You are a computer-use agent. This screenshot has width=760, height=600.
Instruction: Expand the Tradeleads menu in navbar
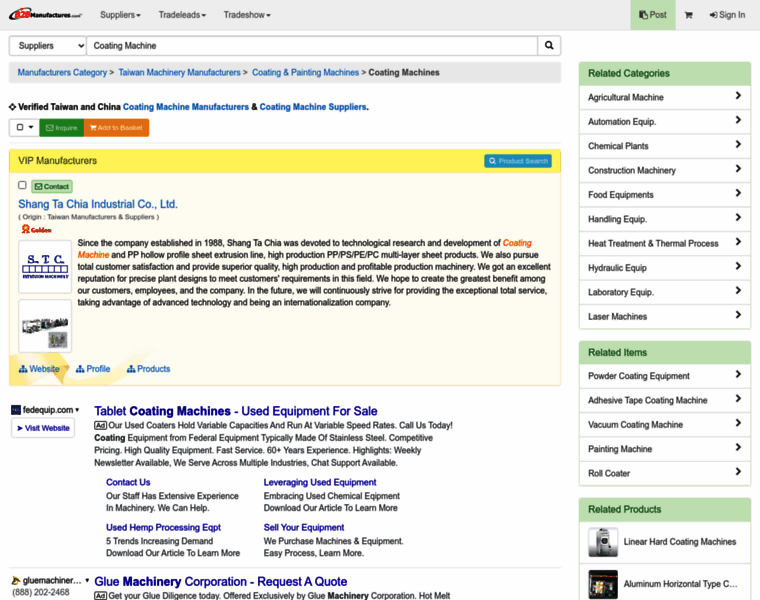182,15
